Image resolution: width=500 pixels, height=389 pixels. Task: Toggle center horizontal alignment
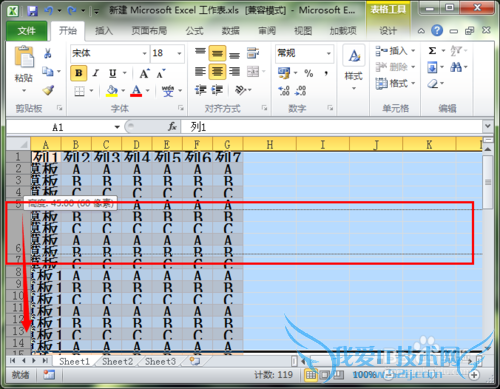click(x=218, y=71)
